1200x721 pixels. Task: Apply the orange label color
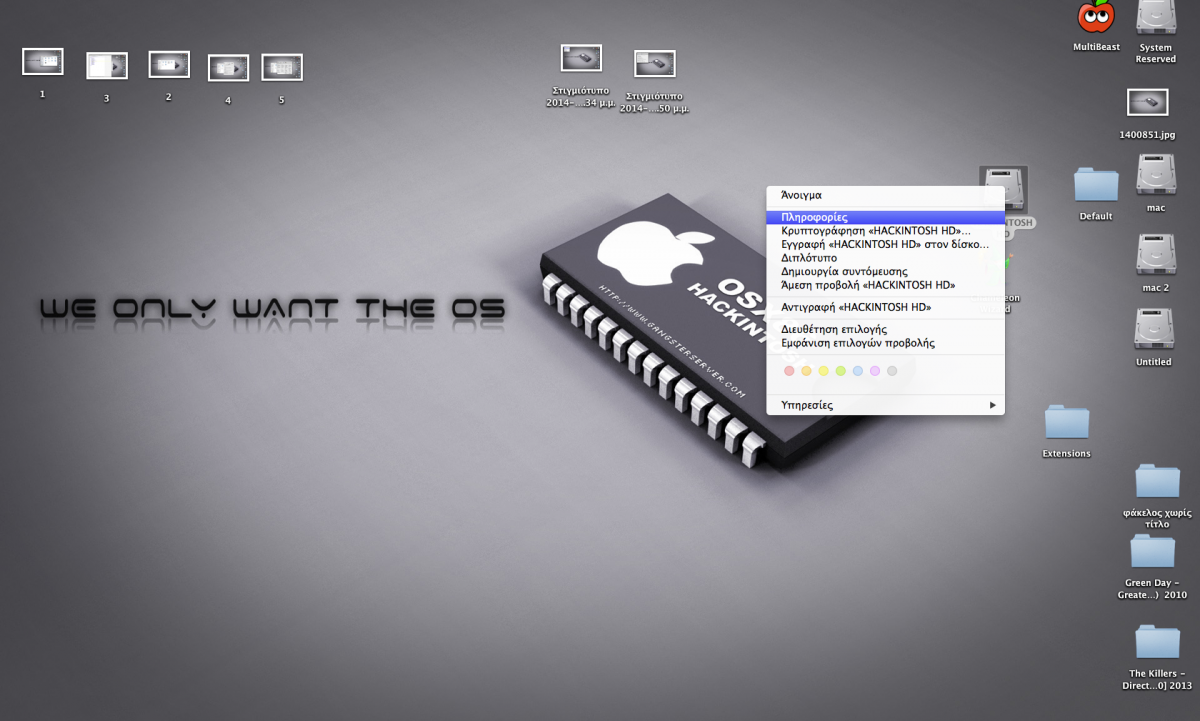click(x=806, y=371)
